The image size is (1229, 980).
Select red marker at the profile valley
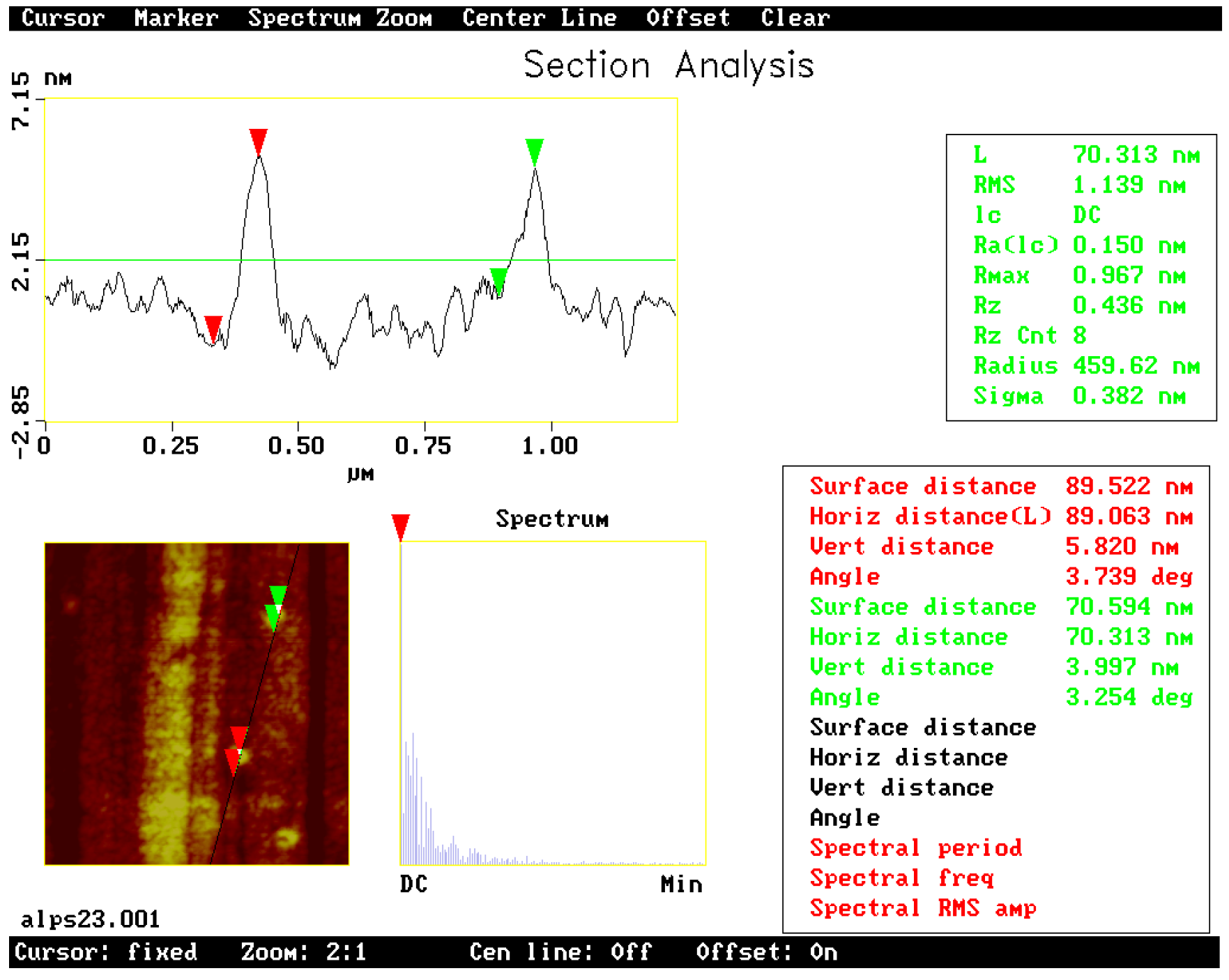[213, 328]
